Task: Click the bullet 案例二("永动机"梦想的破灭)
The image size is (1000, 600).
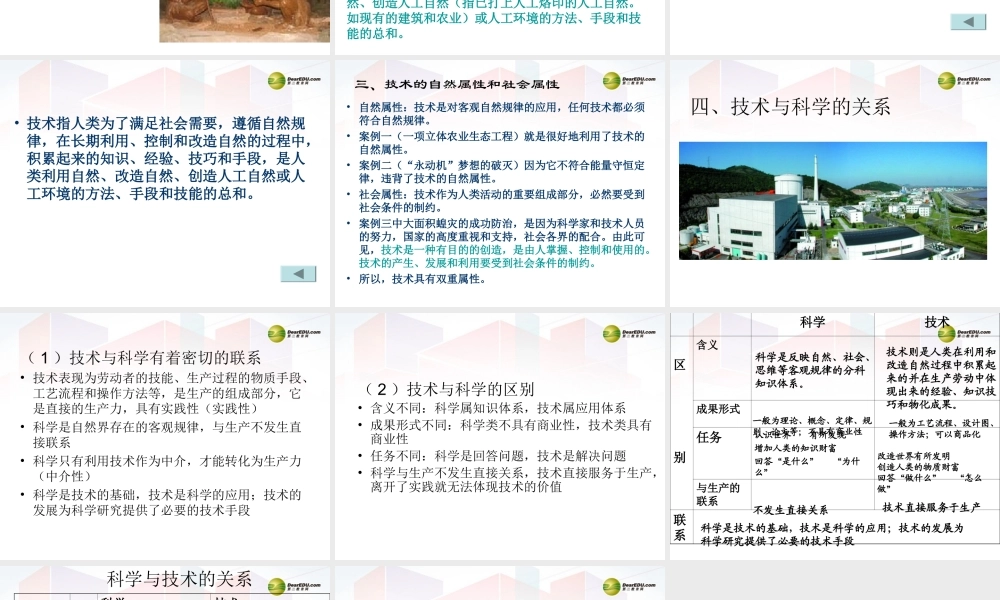Action: [501, 172]
